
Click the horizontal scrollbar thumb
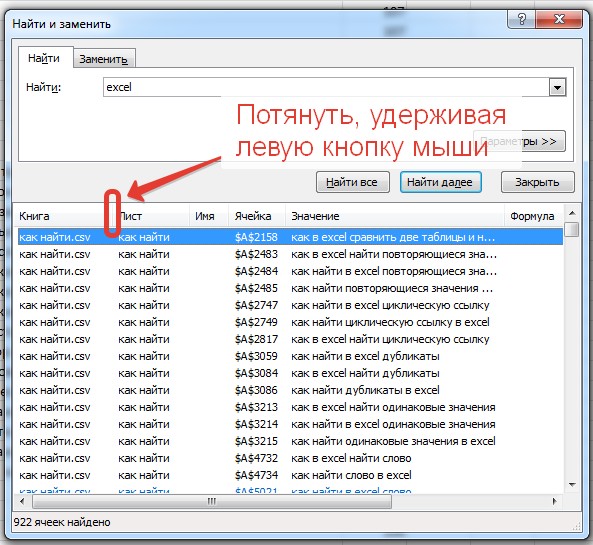[x=212, y=502]
